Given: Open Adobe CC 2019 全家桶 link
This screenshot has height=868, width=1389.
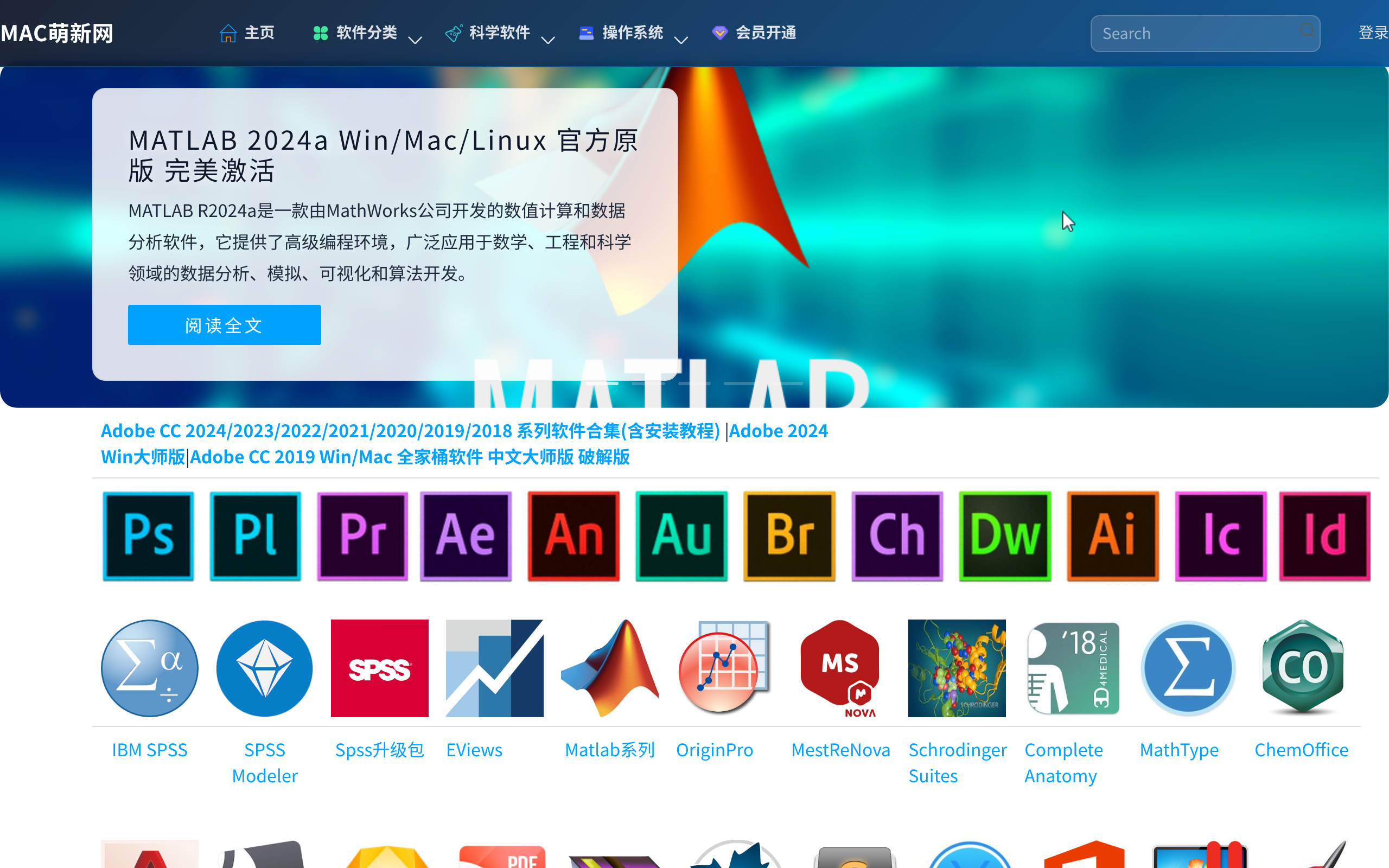Looking at the screenshot, I should [410, 457].
